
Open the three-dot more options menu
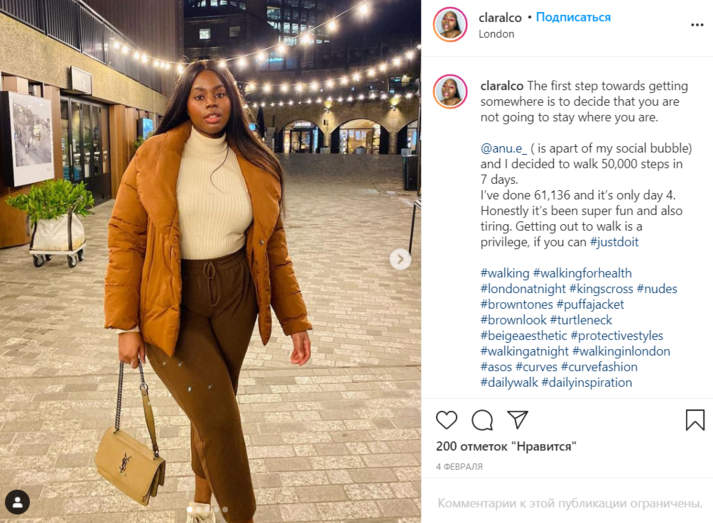coord(697,25)
